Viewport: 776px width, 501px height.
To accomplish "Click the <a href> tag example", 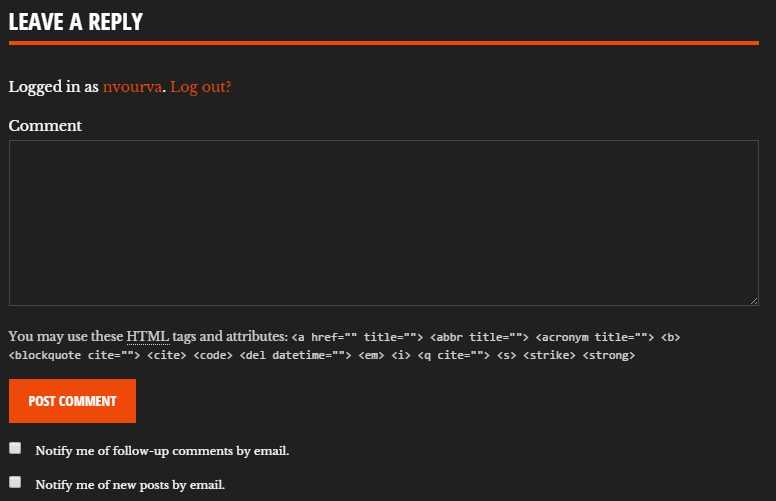I will click(x=357, y=337).
